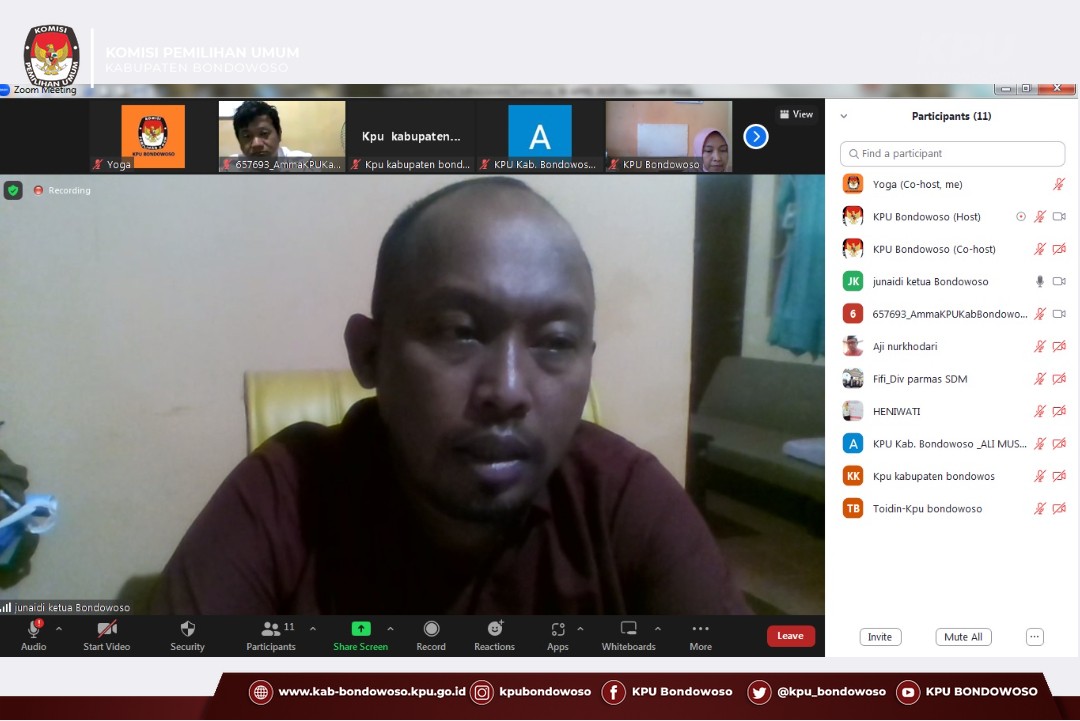This screenshot has width=1080, height=721.
Task: Click the Record icon in toolbar
Action: pyautogui.click(x=431, y=629)
